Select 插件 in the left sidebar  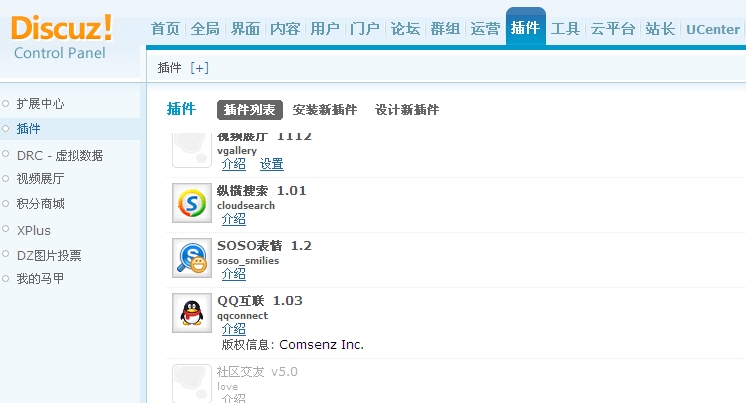[28, 128]
